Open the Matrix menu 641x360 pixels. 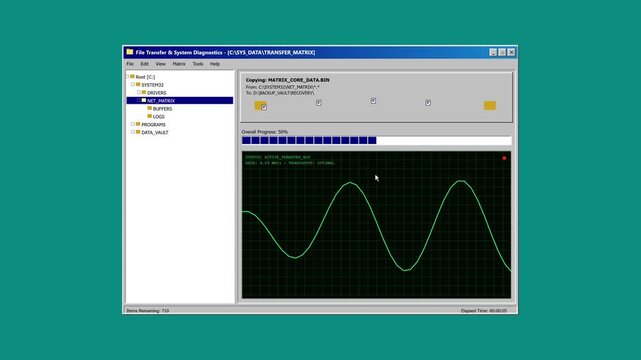click(x=179, y=64)
